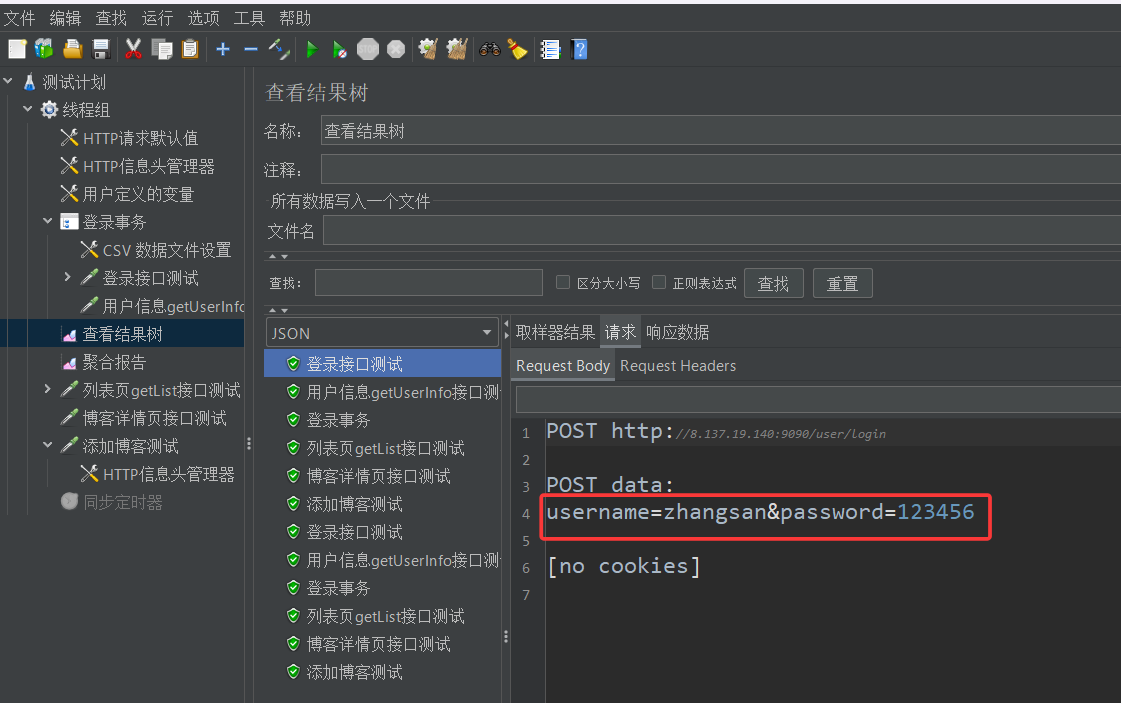Click the Clear results broom icon
The height and width of the screenshot is (703, 1121).
pyautogui.click(x=428, y=49)
